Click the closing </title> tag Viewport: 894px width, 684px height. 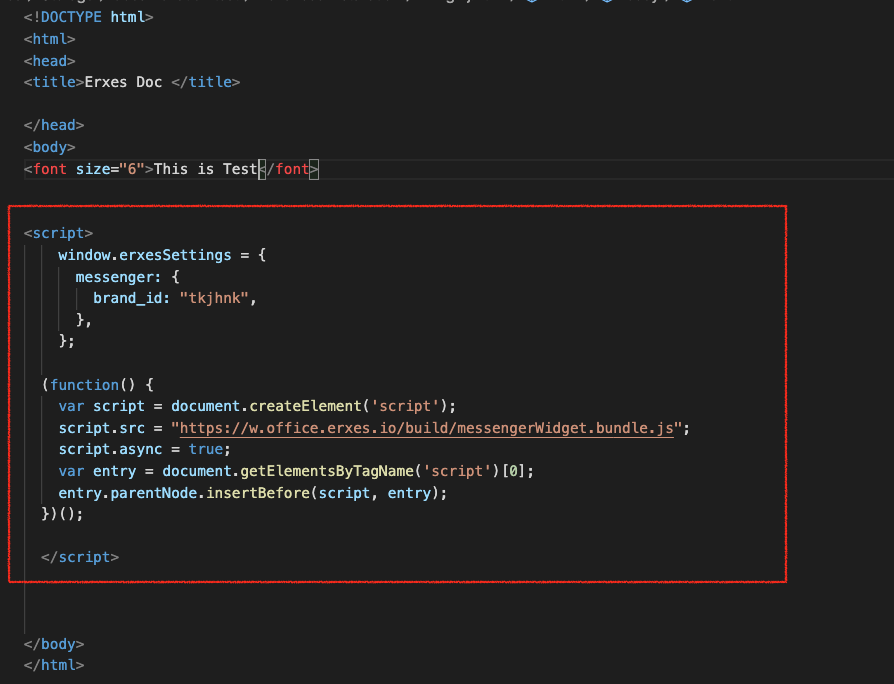tap(206, 82)
